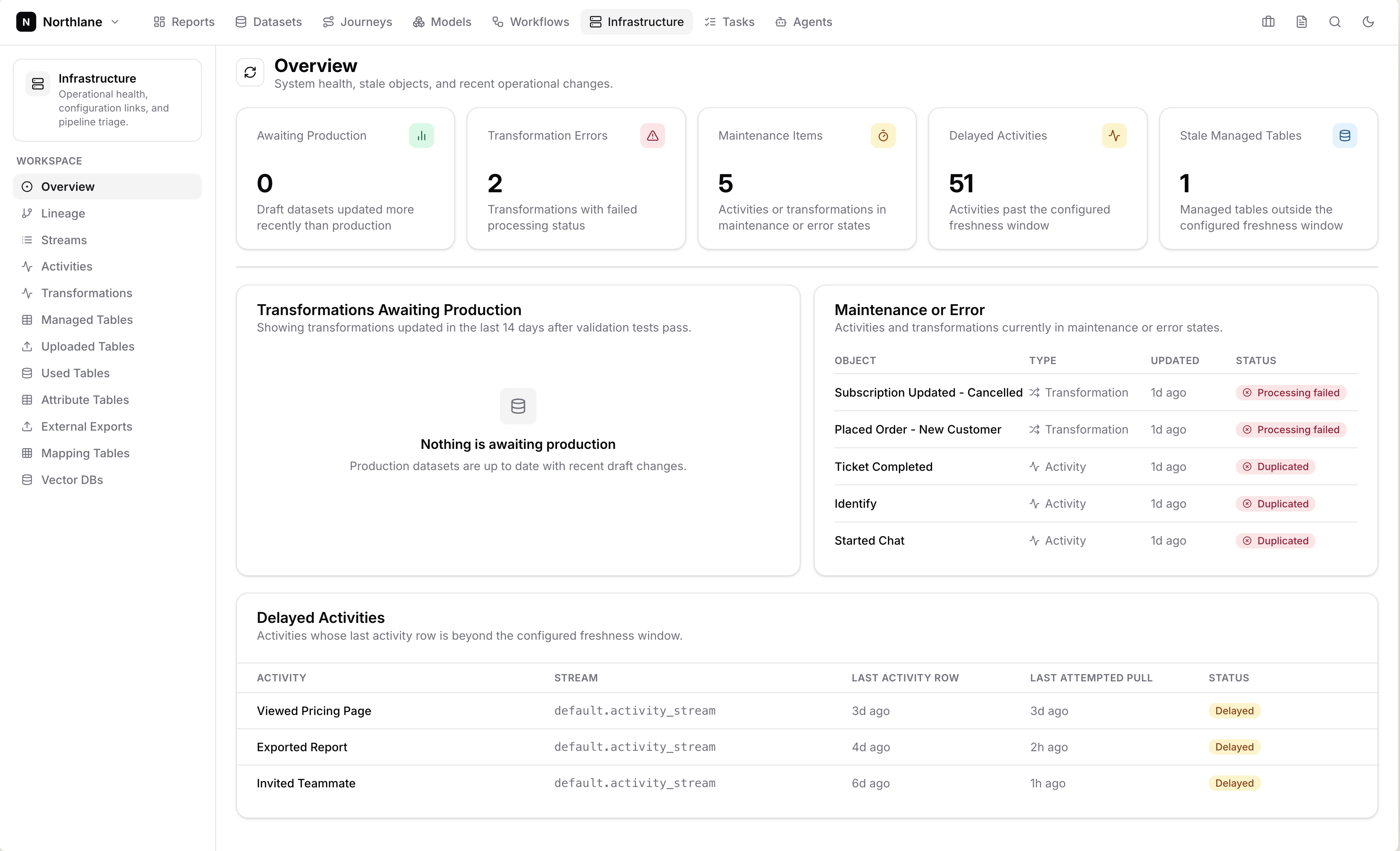
Task: Open Lineage in the sidebar
Action: [107, 213]
